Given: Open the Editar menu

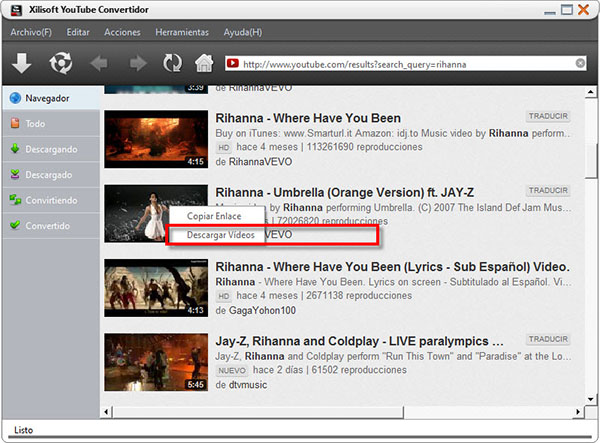Looking at the screenshot, I should (x=78, y=32).
